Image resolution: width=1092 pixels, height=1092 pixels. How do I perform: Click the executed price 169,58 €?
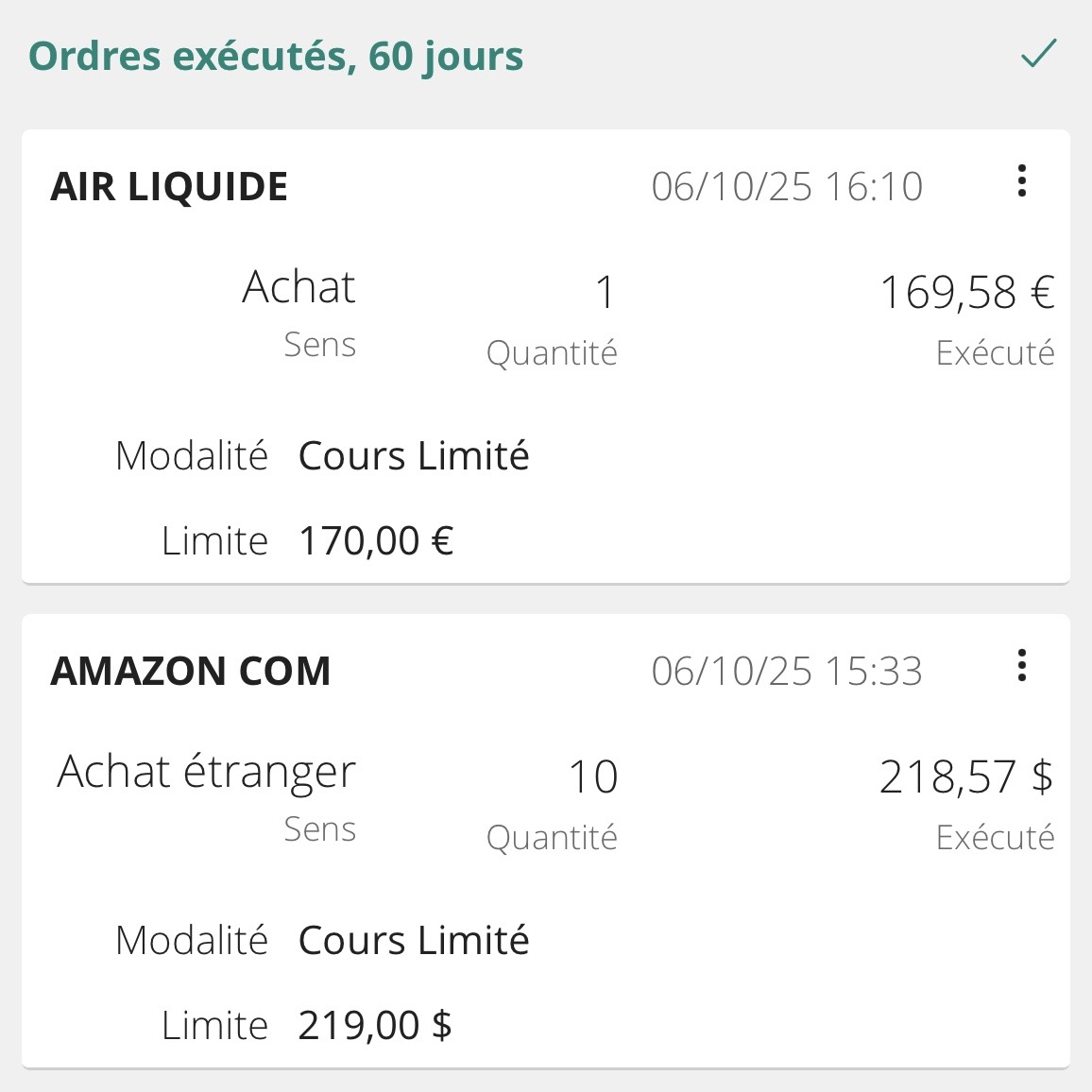pos(966,292)
